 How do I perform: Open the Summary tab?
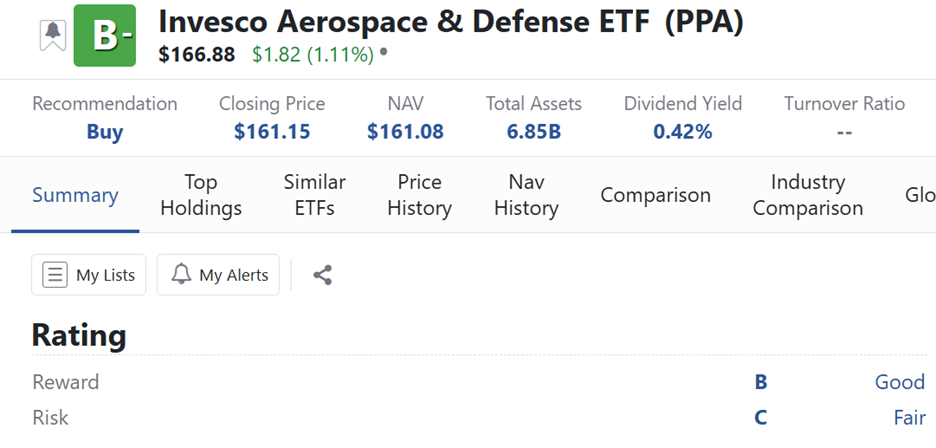click(x=75, y=195)
